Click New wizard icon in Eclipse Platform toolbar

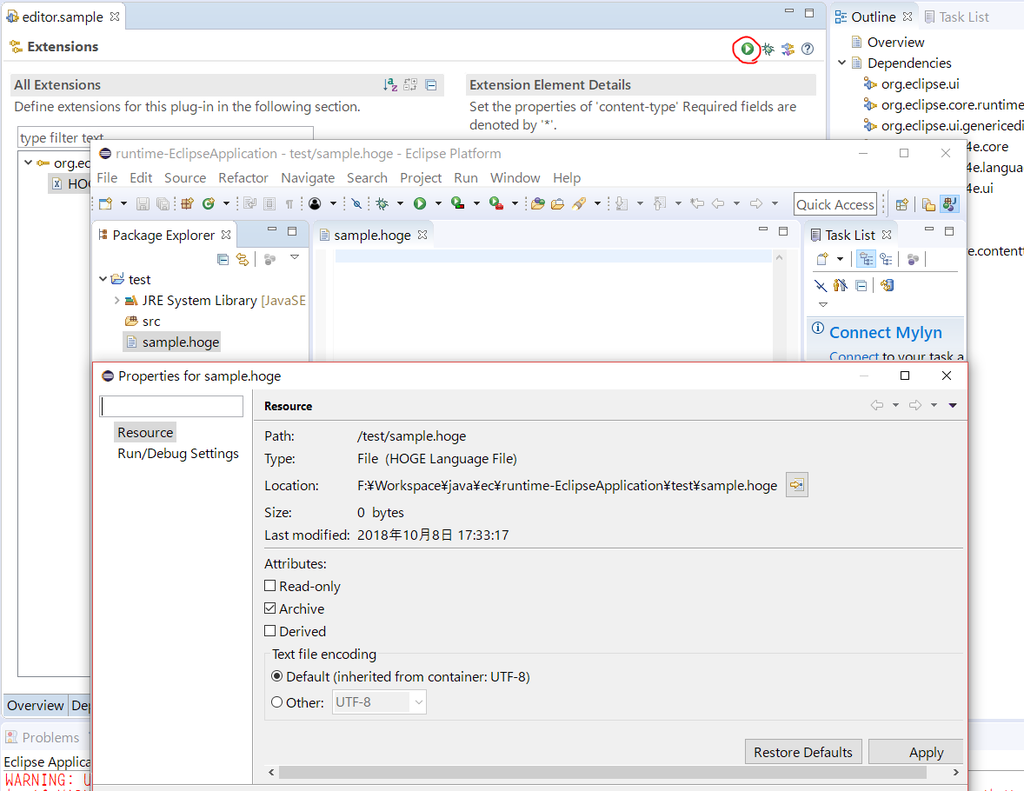106,204
